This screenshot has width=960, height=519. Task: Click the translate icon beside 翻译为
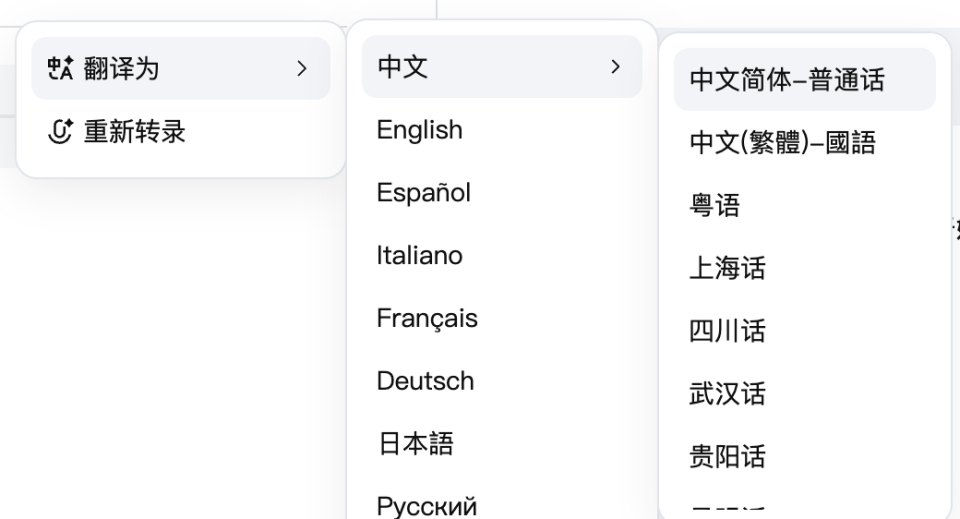pos(61,68)
